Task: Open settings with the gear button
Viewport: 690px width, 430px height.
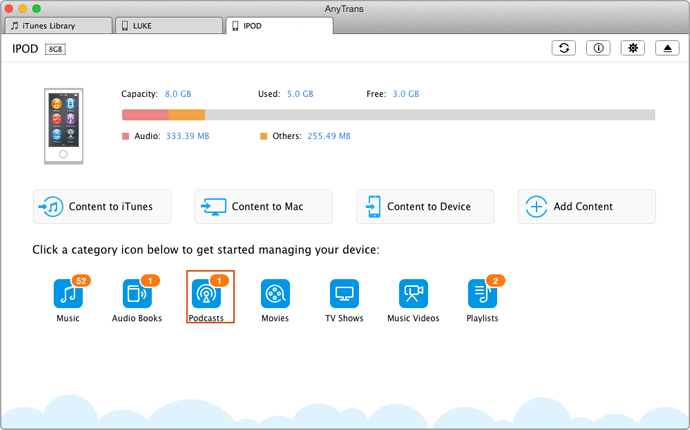Action: [x=633, y=48]
